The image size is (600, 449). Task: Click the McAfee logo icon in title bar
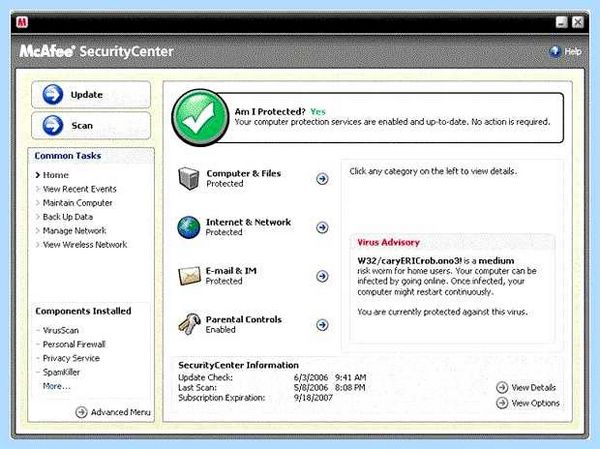click(x=22, y=23)
